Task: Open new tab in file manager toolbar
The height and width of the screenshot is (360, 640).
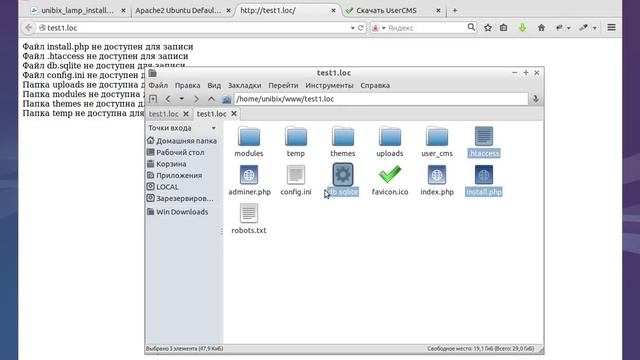Action: tap(153, 99)
